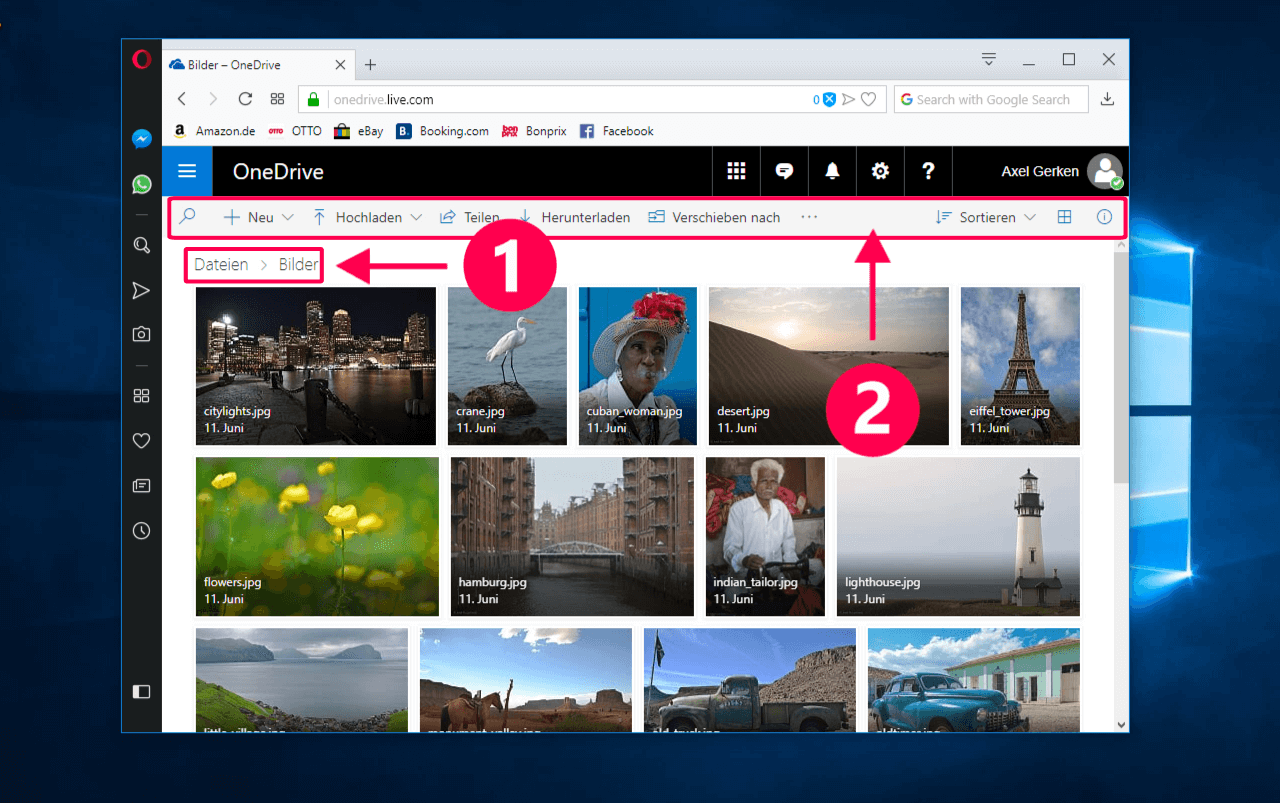
Task: Reload the OneDrive page
Action: (245, 99)
